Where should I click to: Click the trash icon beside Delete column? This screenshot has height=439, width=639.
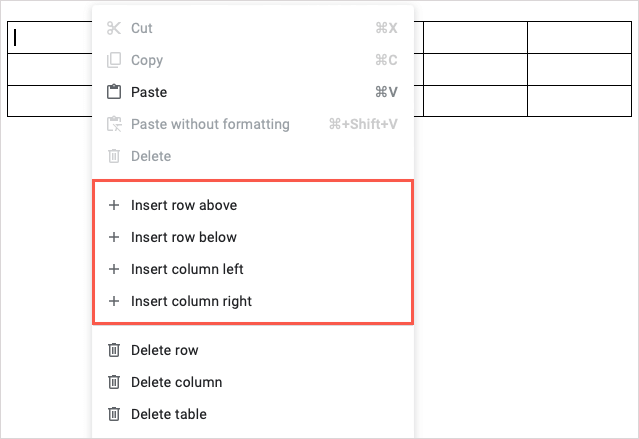(113, 382)
